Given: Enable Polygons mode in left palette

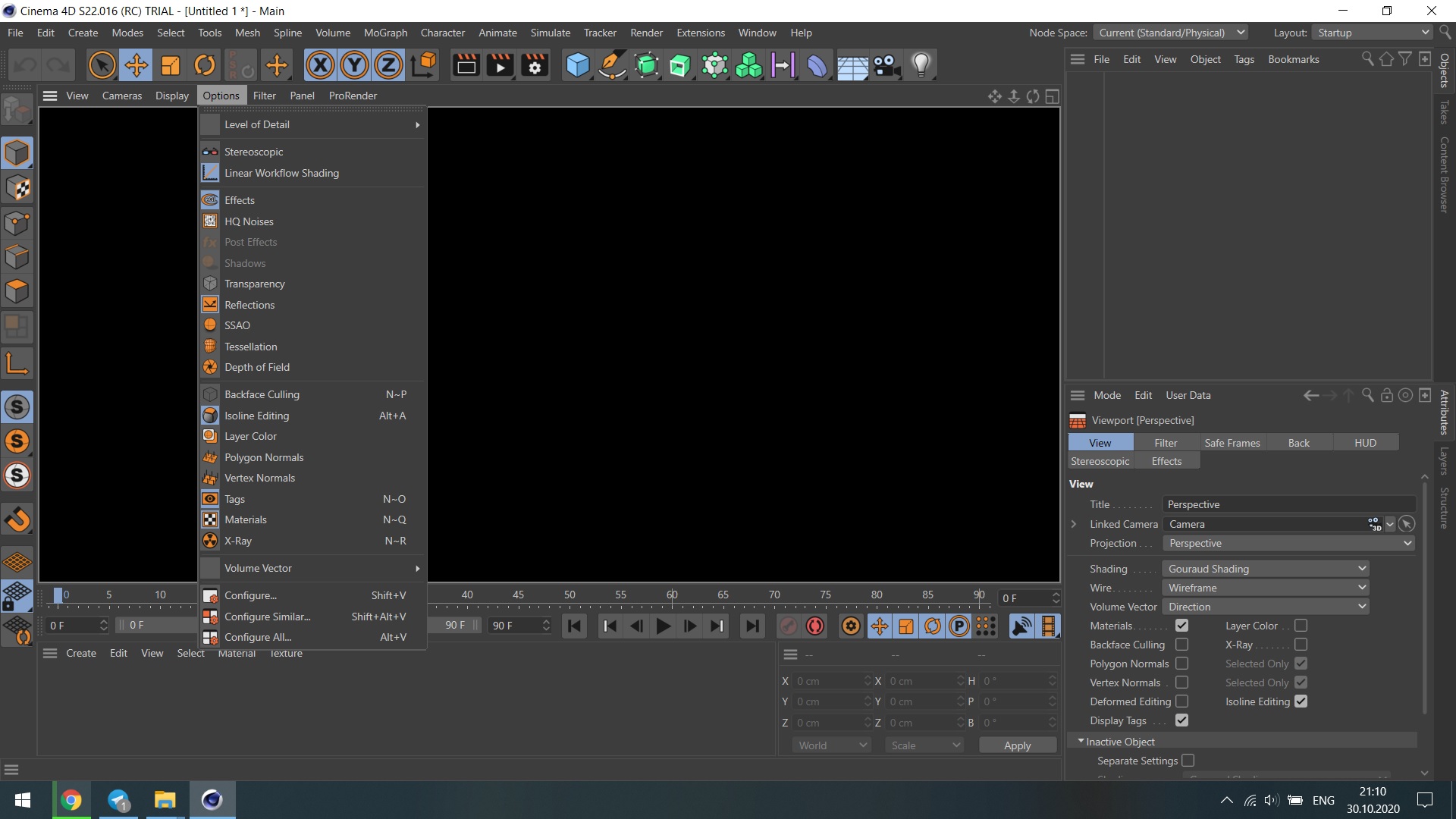Looking at the screenshot, I should coord(17,291).
